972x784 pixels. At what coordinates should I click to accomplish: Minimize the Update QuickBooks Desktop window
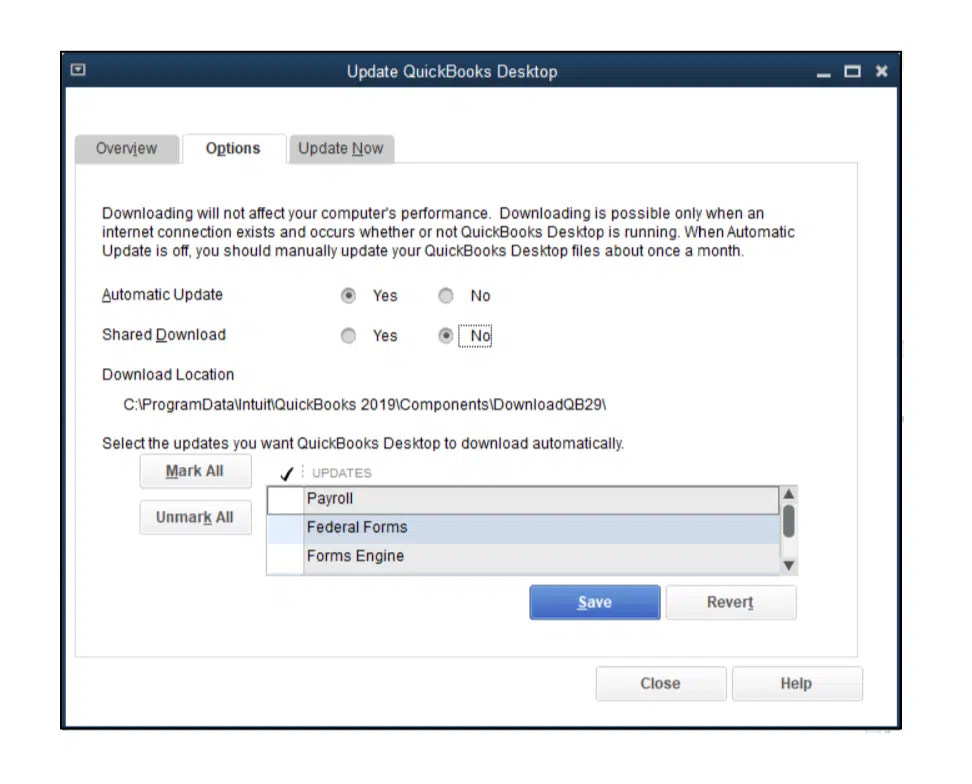[823, 74]
